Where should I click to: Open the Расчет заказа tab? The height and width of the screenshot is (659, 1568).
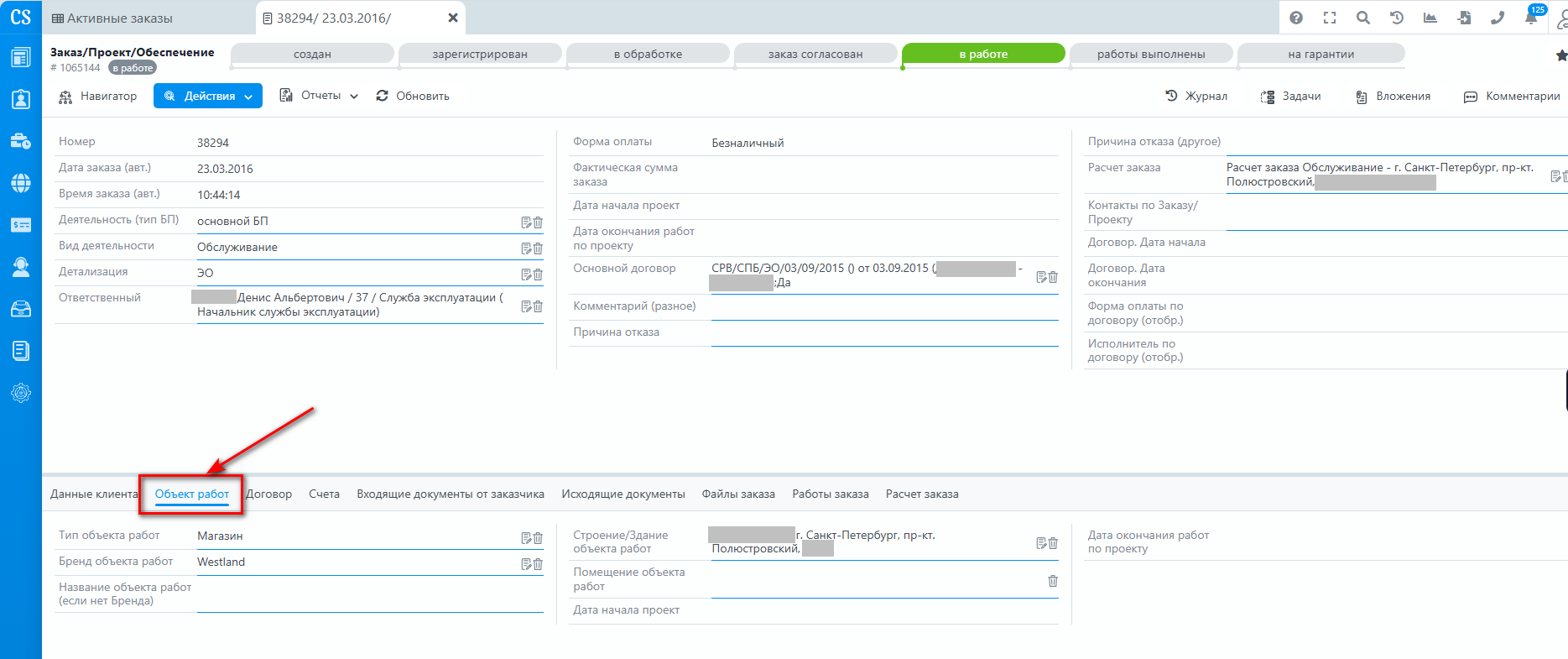click(x=921, y=494)
